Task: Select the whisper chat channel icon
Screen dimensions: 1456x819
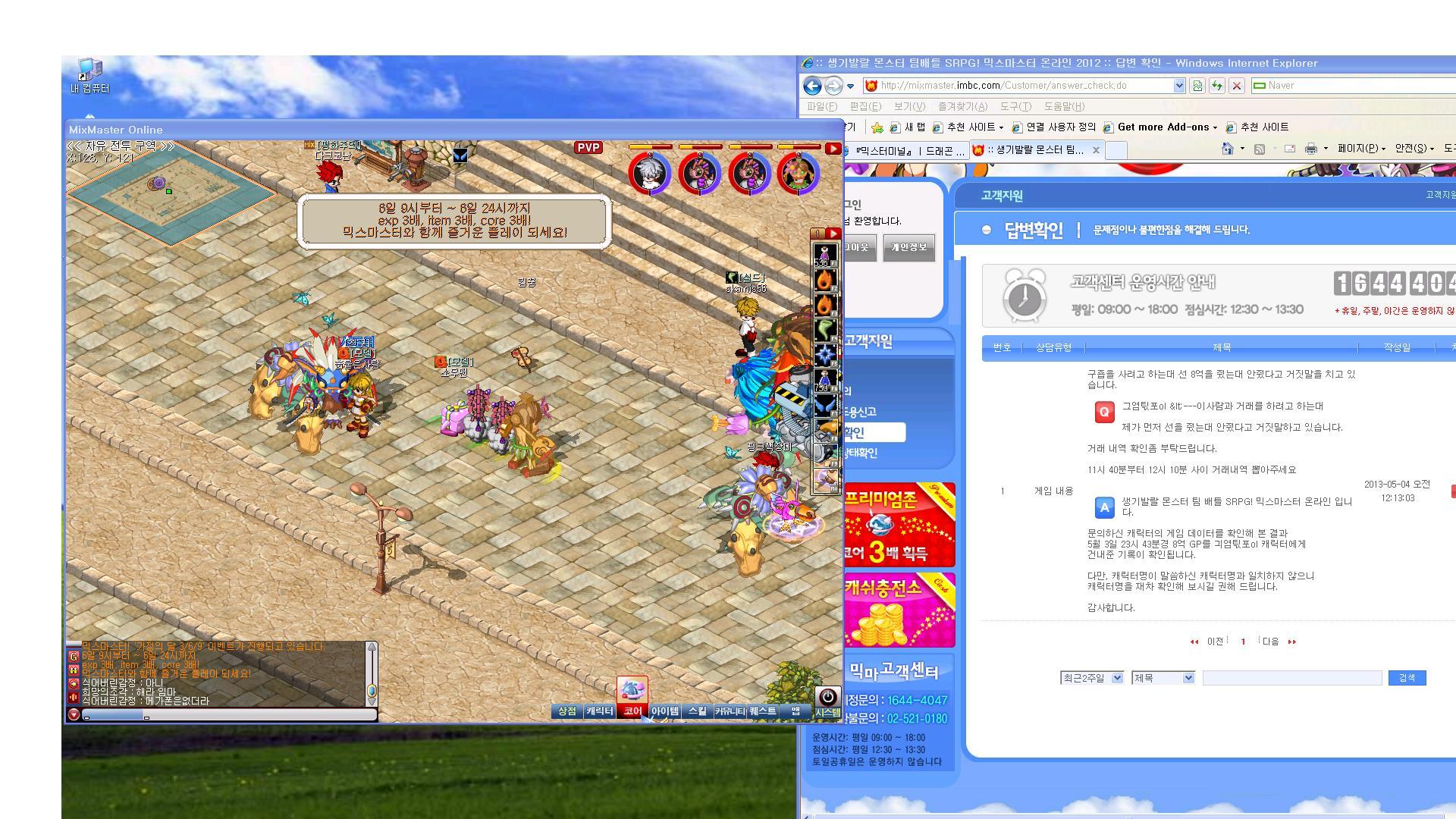Action: pos(74,683)
